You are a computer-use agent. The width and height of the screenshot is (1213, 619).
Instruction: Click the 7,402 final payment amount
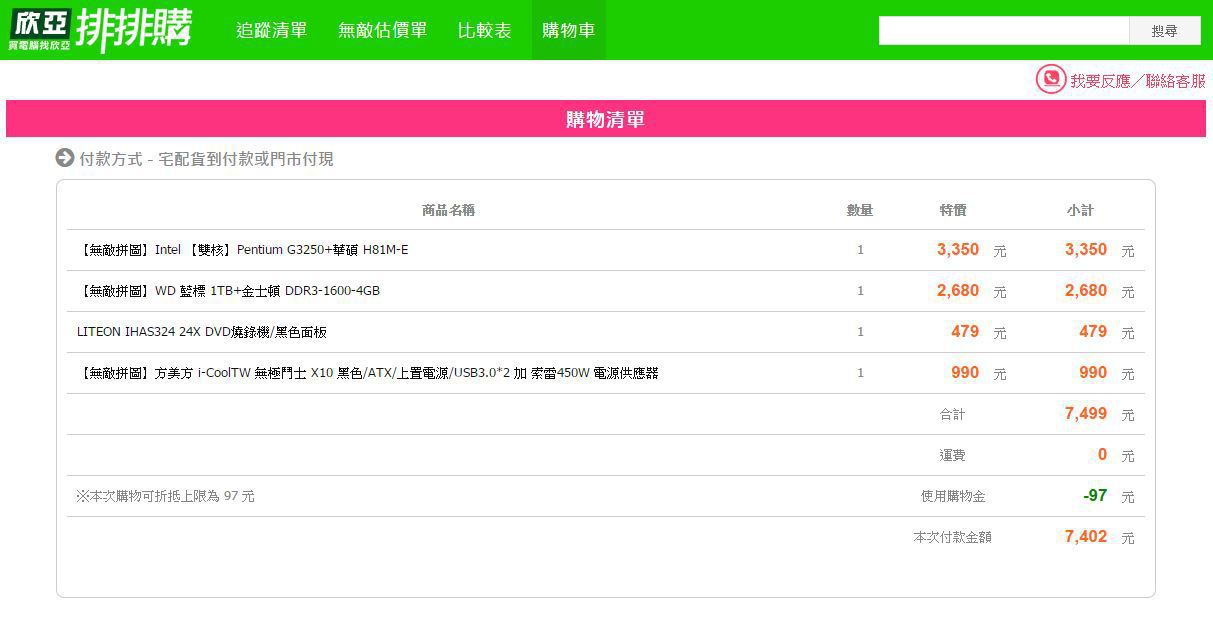click(x=1086, y=537)
